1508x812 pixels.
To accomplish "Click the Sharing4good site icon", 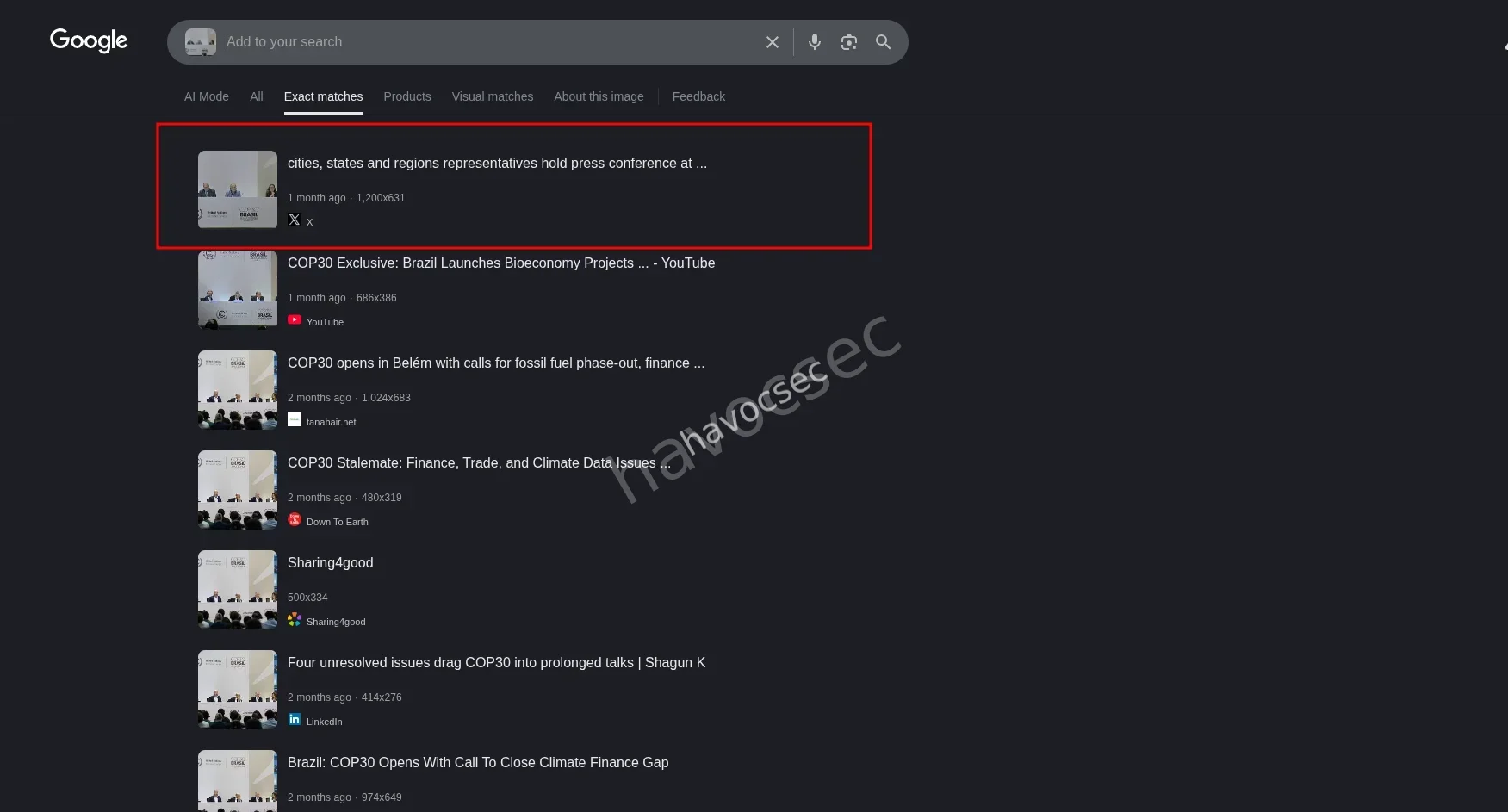I will point(295,619).
